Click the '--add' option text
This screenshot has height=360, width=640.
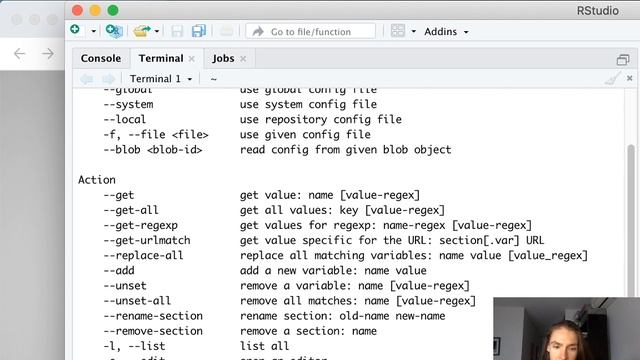pyautogui.click(x=119, y=271)
